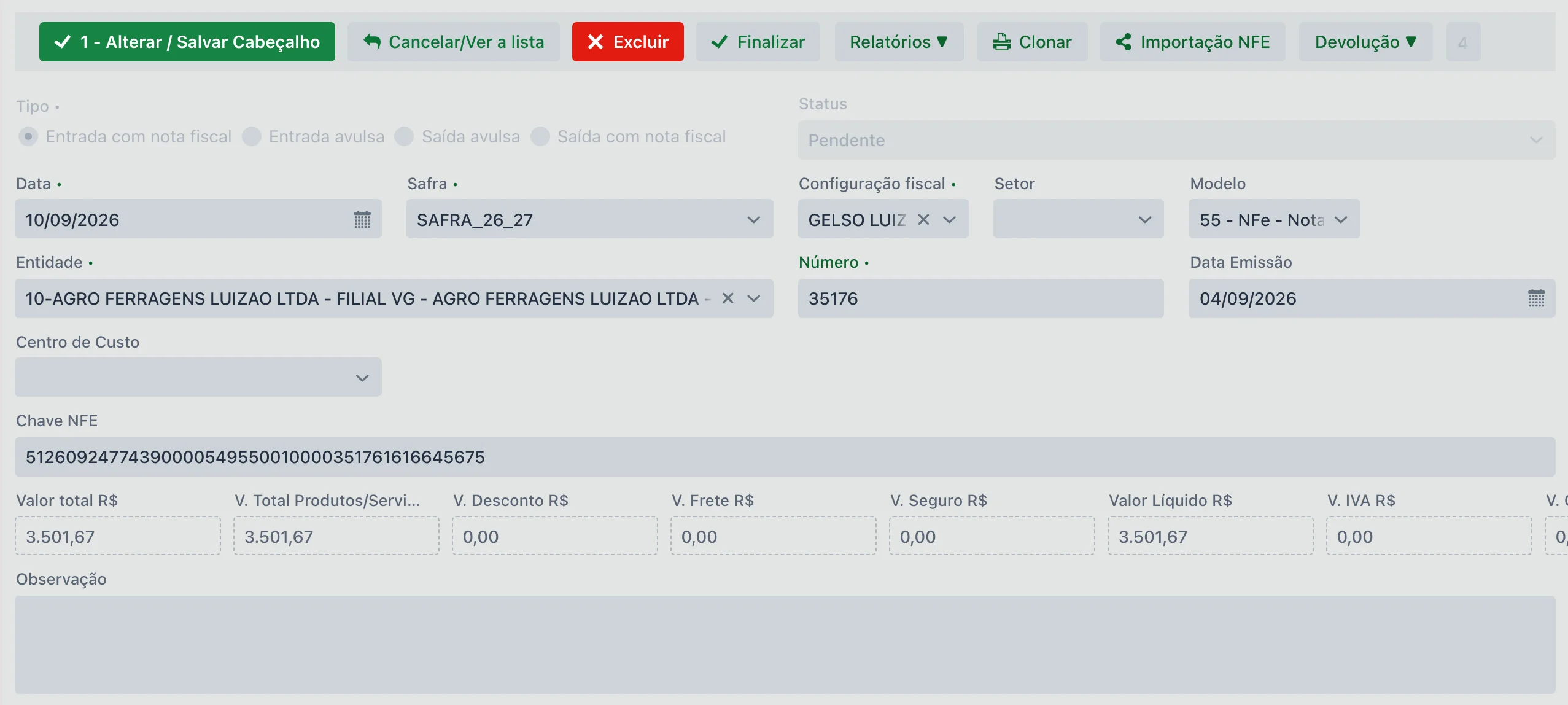Viewport: 1568px width, 705px height.
Task: Select Entrada com nota fiscal radio
Action: (x=28, y=136)
